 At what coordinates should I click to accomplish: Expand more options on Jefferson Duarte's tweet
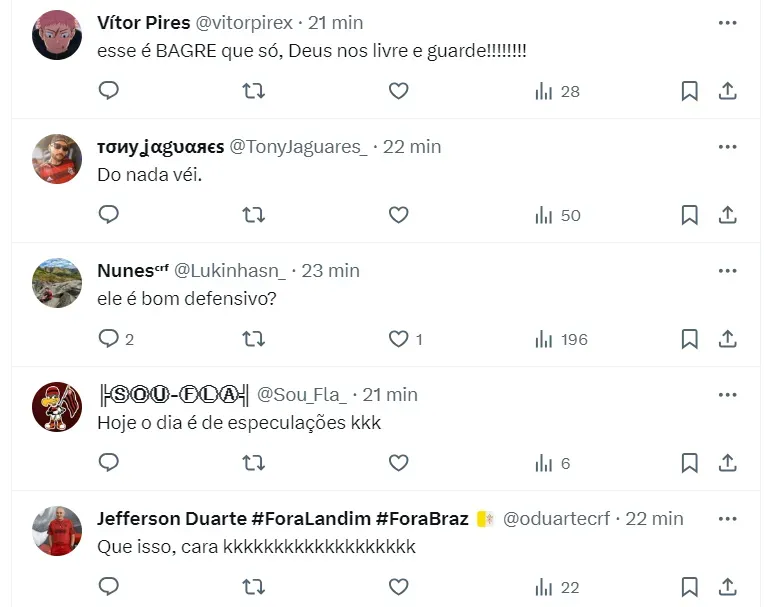(x=727, y=518)
